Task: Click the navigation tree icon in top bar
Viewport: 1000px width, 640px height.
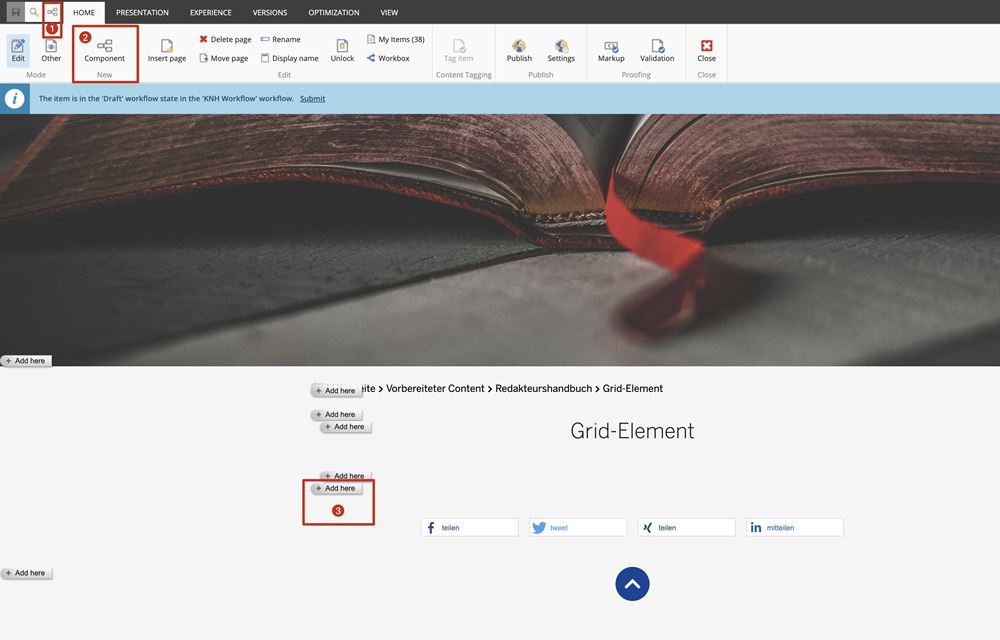Action: (x=52, y=12)
